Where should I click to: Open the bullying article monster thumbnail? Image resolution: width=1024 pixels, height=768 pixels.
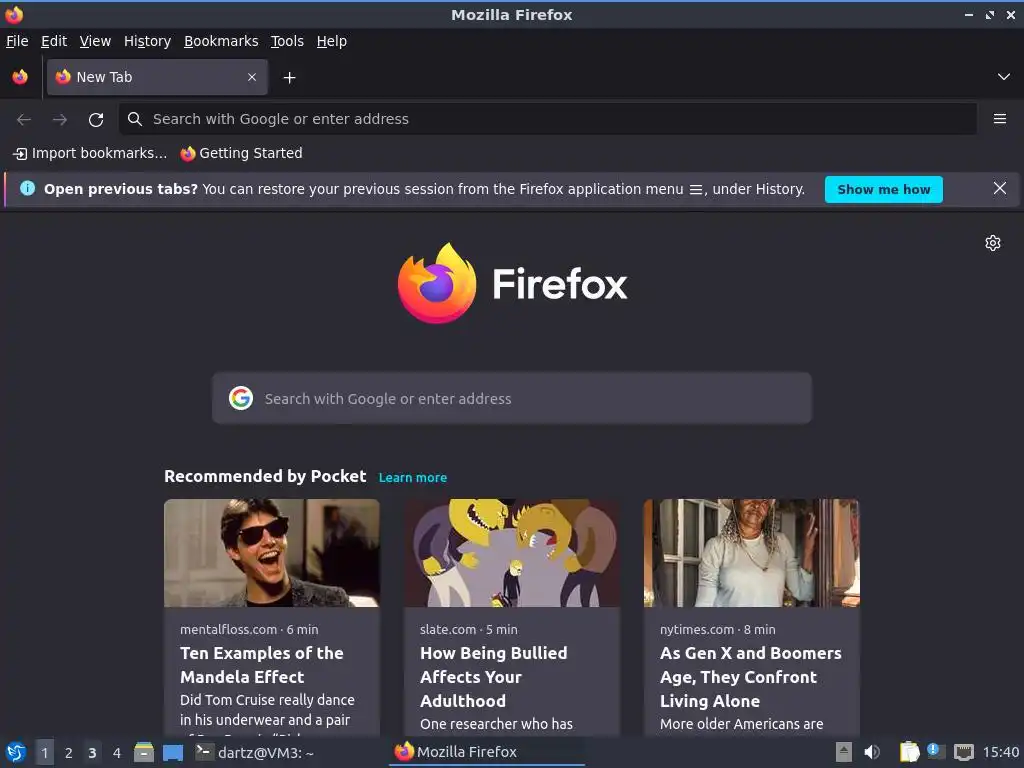pos(511,553)
